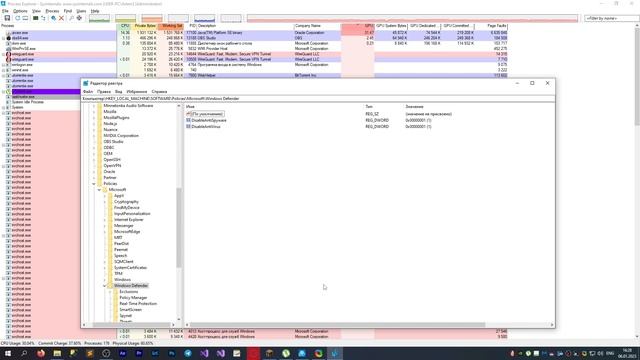Open the purple Visual Studio taskbar icon

coord(204,353)
